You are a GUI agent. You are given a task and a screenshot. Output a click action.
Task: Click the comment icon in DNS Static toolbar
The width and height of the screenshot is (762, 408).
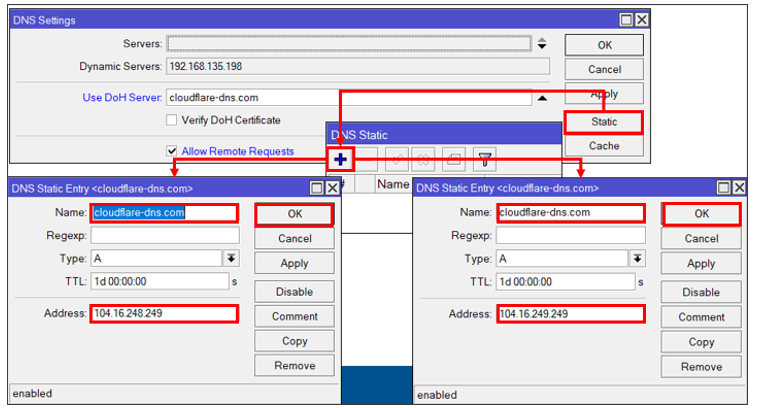454,159
